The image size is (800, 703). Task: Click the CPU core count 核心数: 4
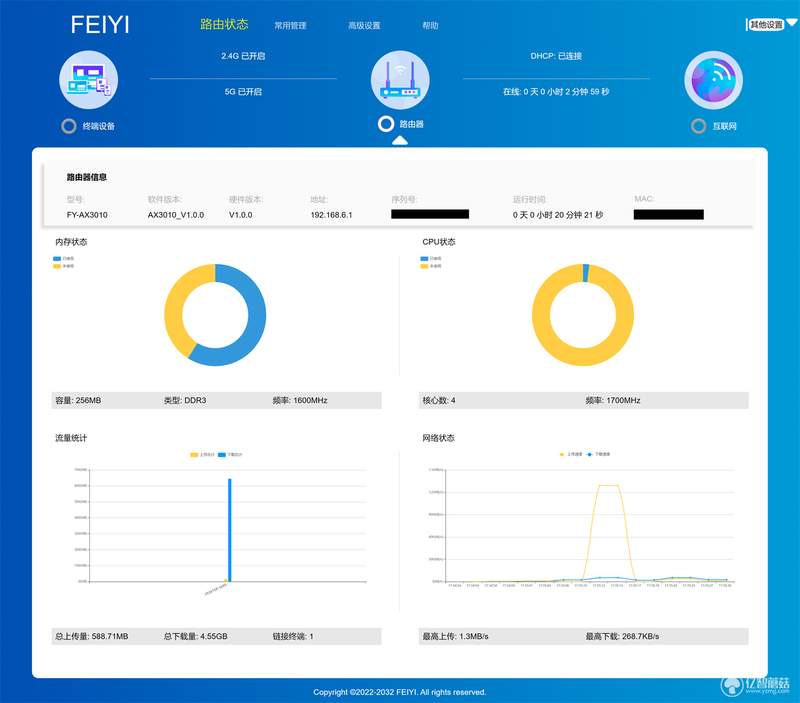(439, 400)
